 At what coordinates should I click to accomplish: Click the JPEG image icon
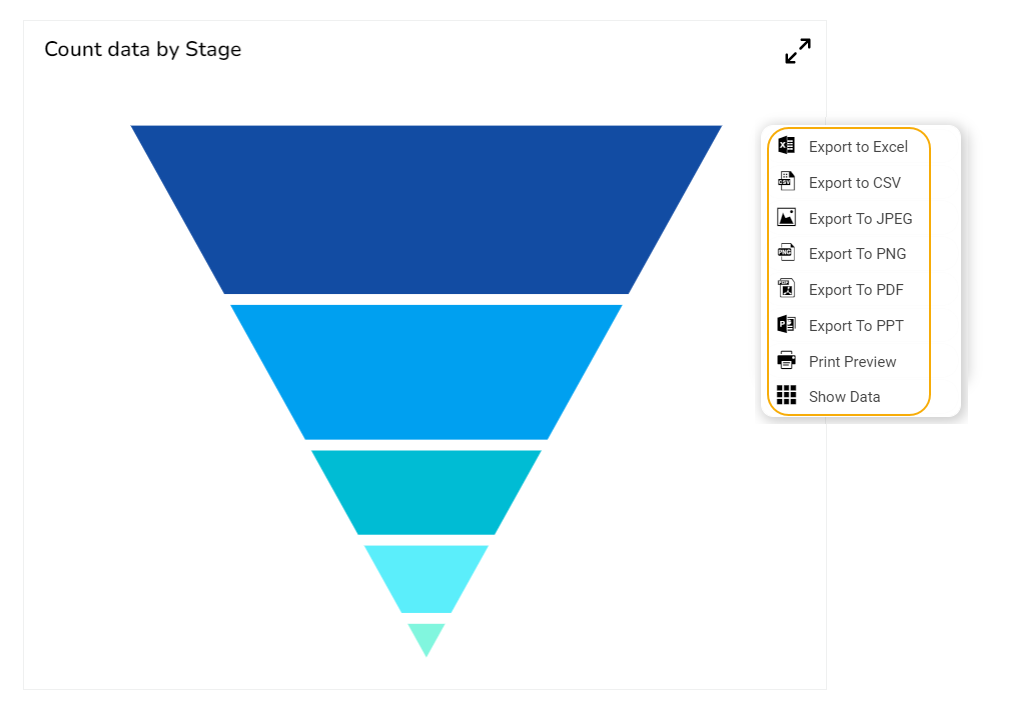point(787,218)
